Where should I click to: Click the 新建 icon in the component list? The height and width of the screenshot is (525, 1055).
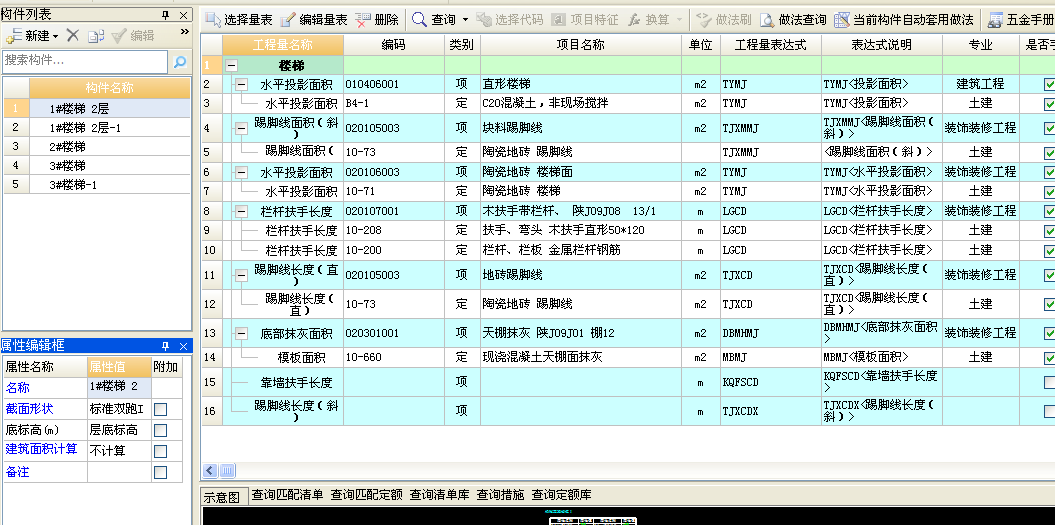click(x=13, y=36)
